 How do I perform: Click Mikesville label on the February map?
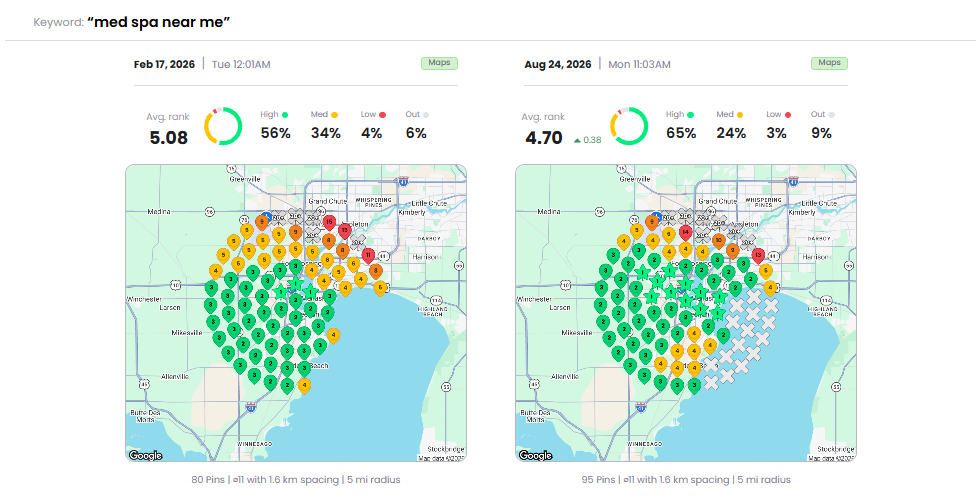187,333
